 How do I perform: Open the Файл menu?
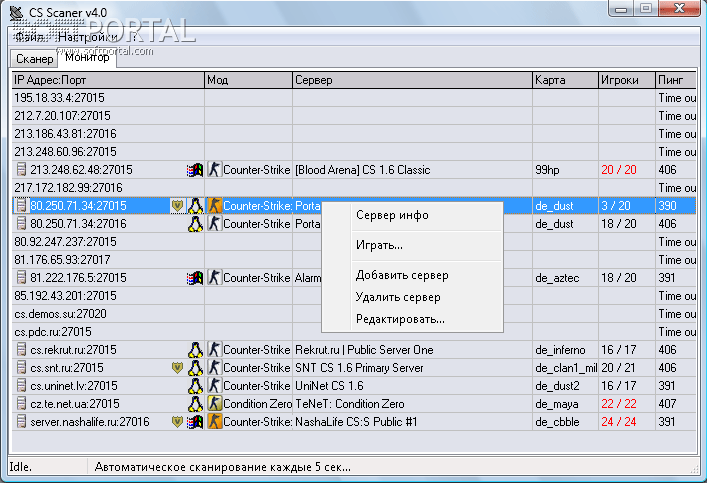30,37
